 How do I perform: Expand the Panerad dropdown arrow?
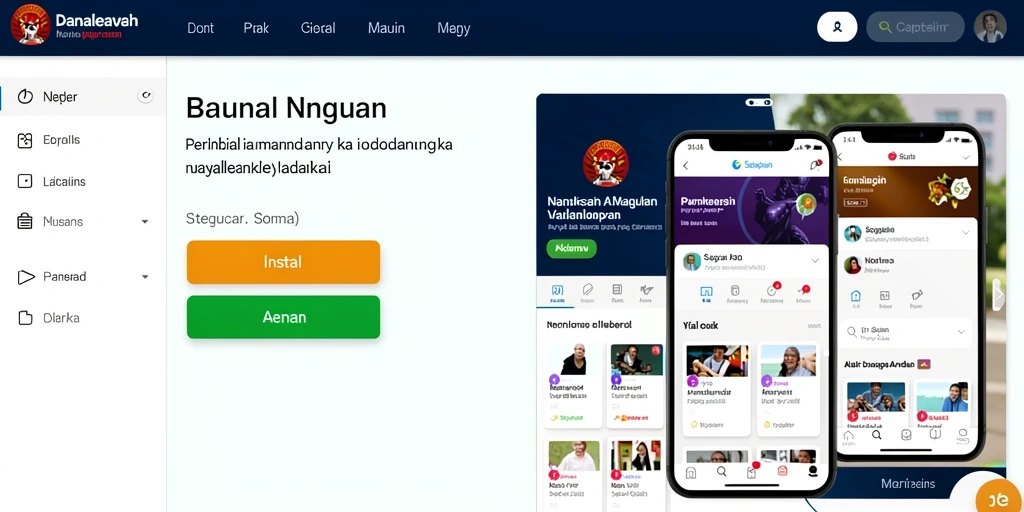(145, 277)
